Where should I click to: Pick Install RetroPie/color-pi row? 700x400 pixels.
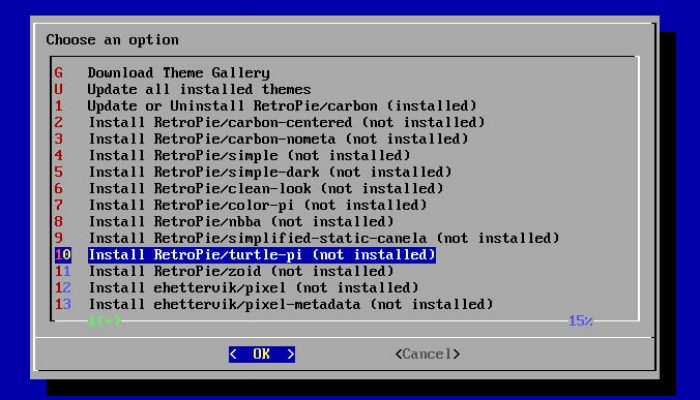point(241,205)
